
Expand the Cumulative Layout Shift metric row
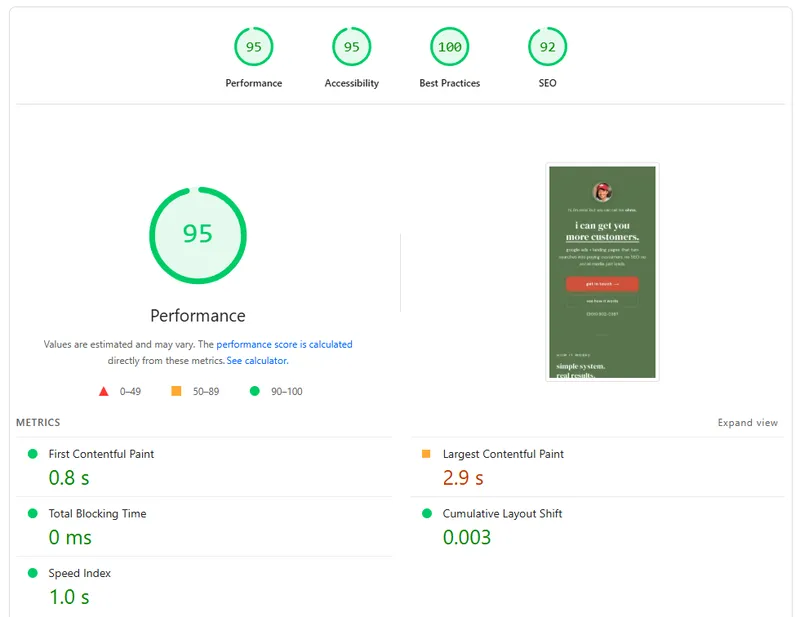click(502, 514)
